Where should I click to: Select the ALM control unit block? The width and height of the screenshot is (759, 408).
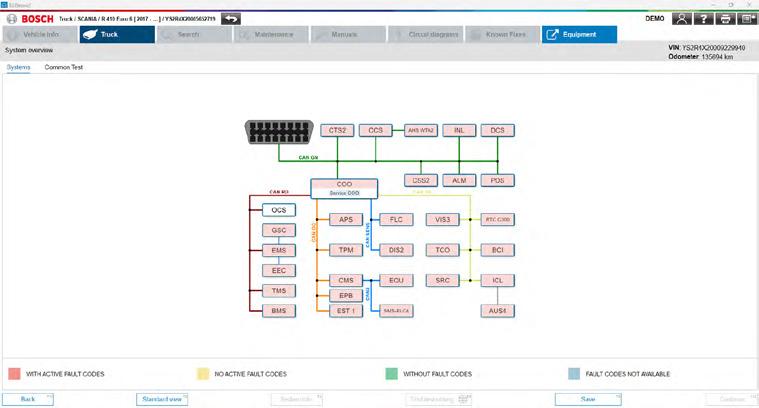(x=459, y=180)
